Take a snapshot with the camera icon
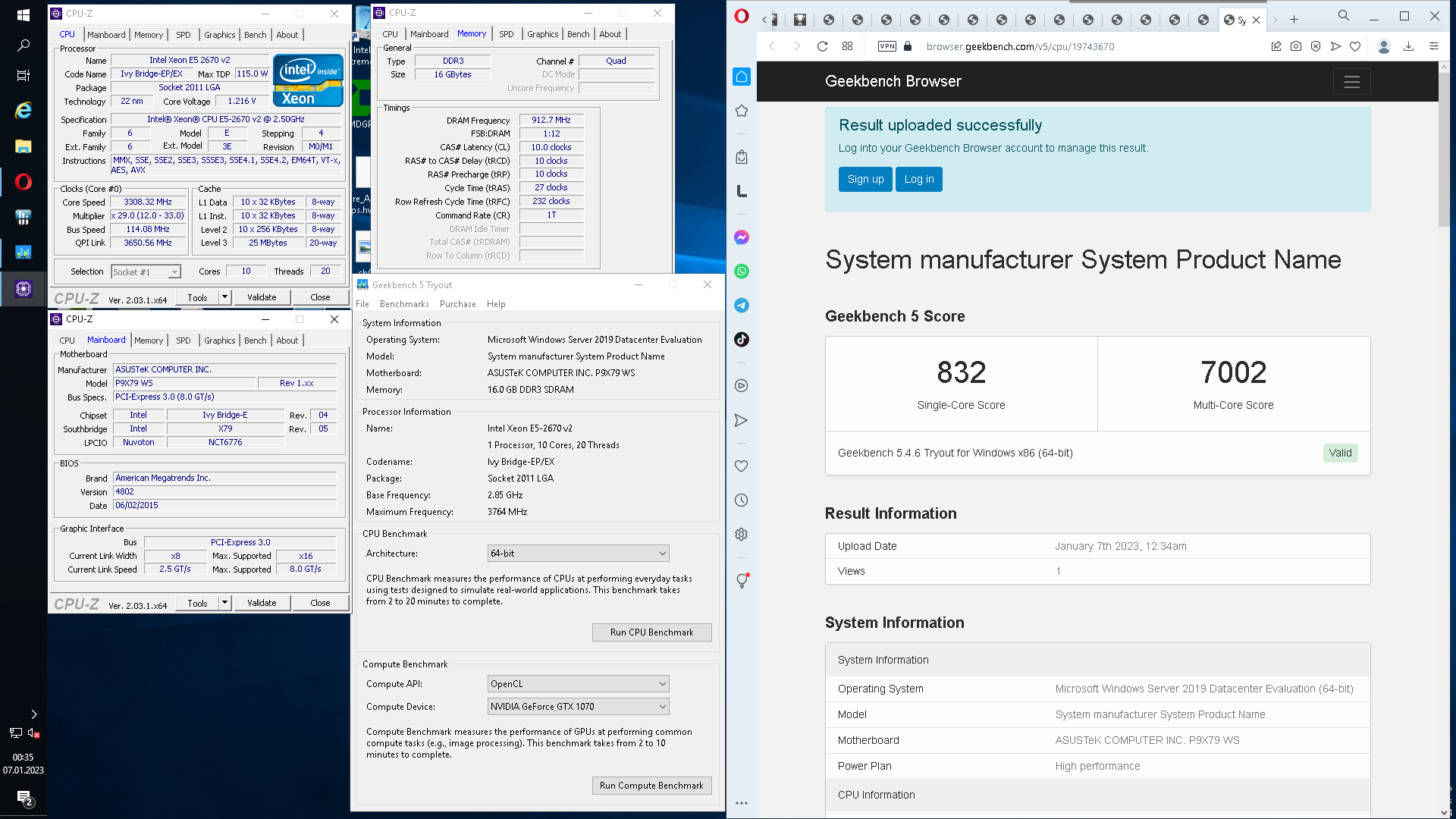The image size is (1456, 819). click(x=1296, y=46)
